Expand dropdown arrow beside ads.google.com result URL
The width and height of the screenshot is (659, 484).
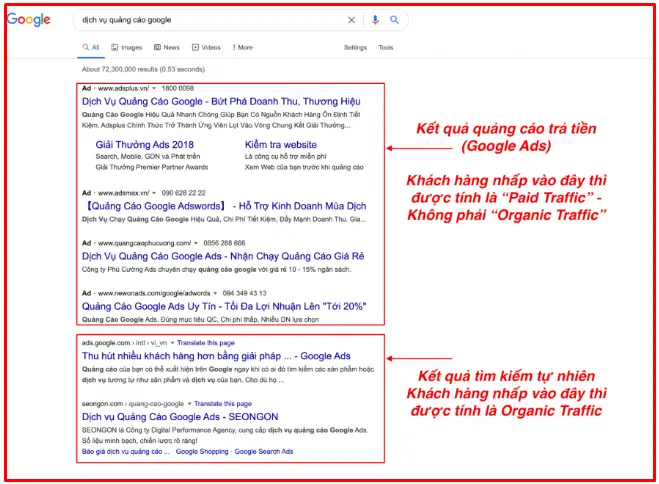172,343
